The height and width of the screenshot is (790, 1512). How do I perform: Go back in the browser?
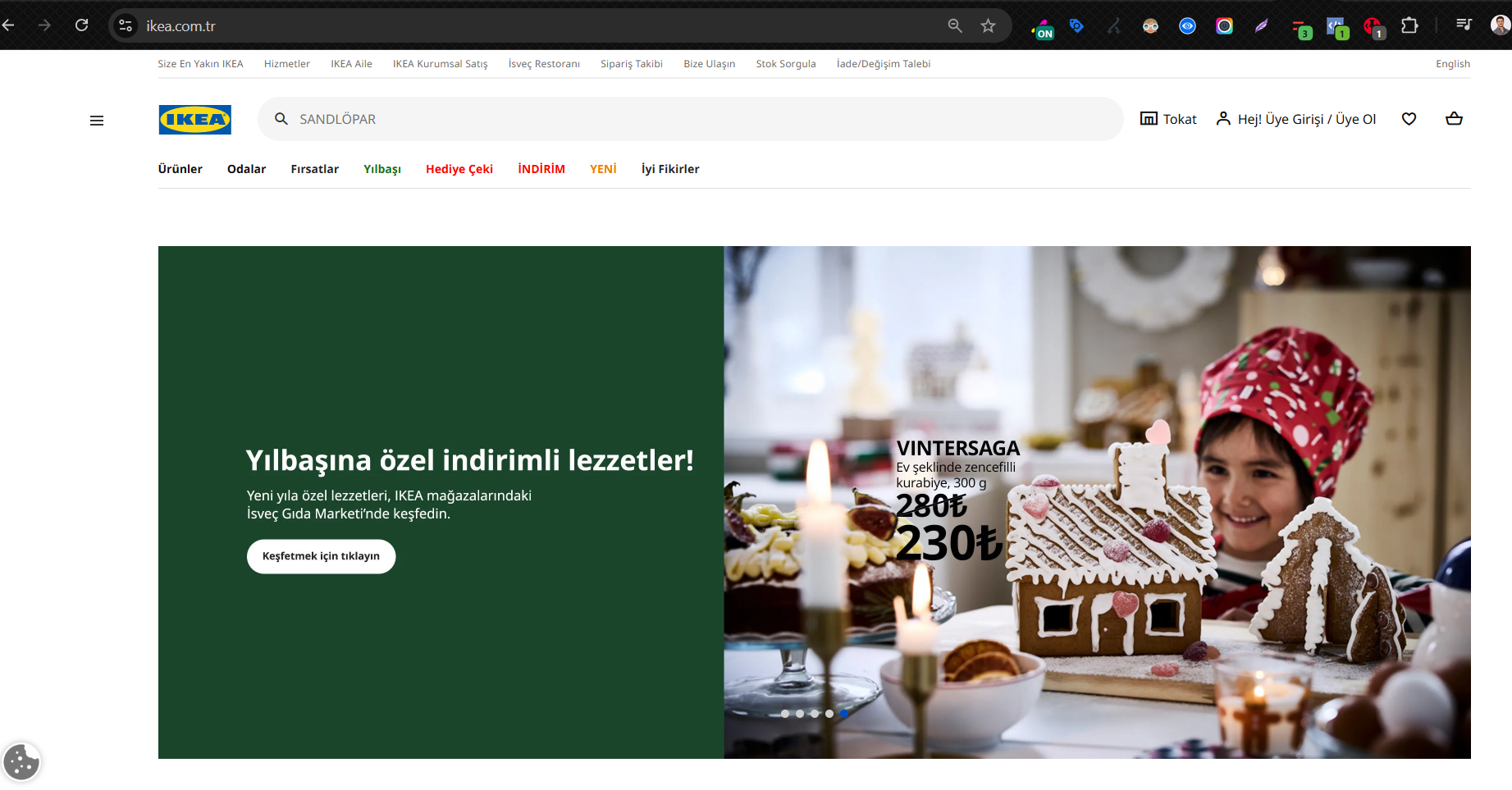(x=9, y=25)
